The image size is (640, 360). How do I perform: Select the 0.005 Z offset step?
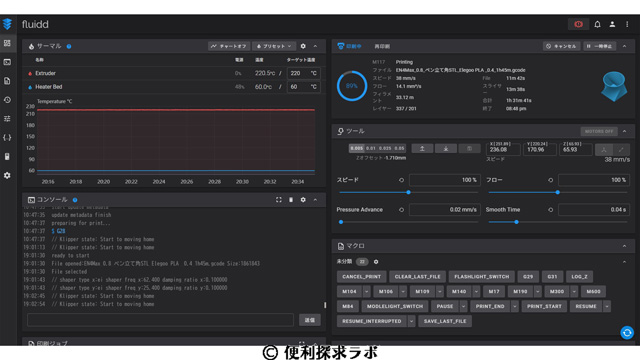[x=356, y=148]
